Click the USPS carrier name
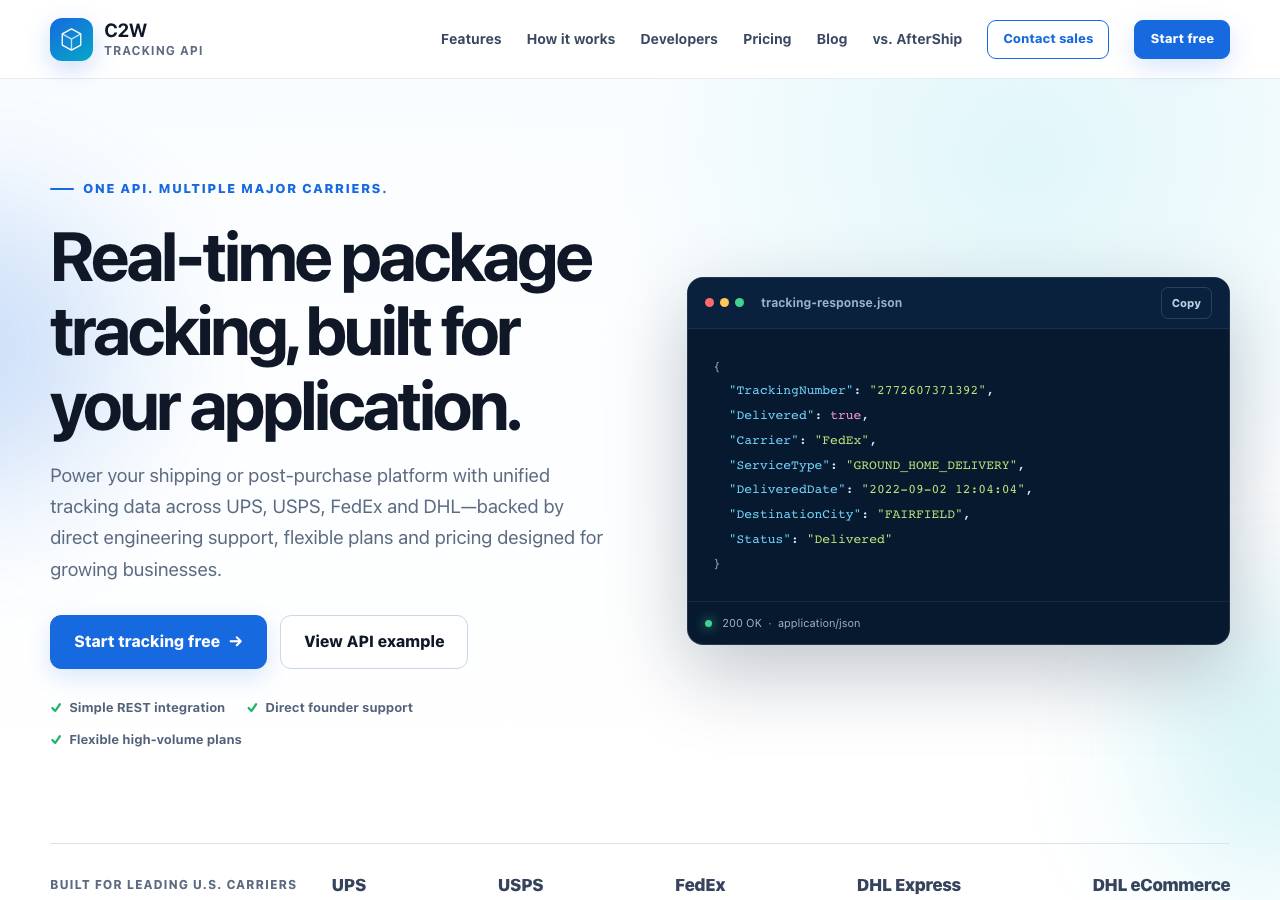 [x=521, y=885]
